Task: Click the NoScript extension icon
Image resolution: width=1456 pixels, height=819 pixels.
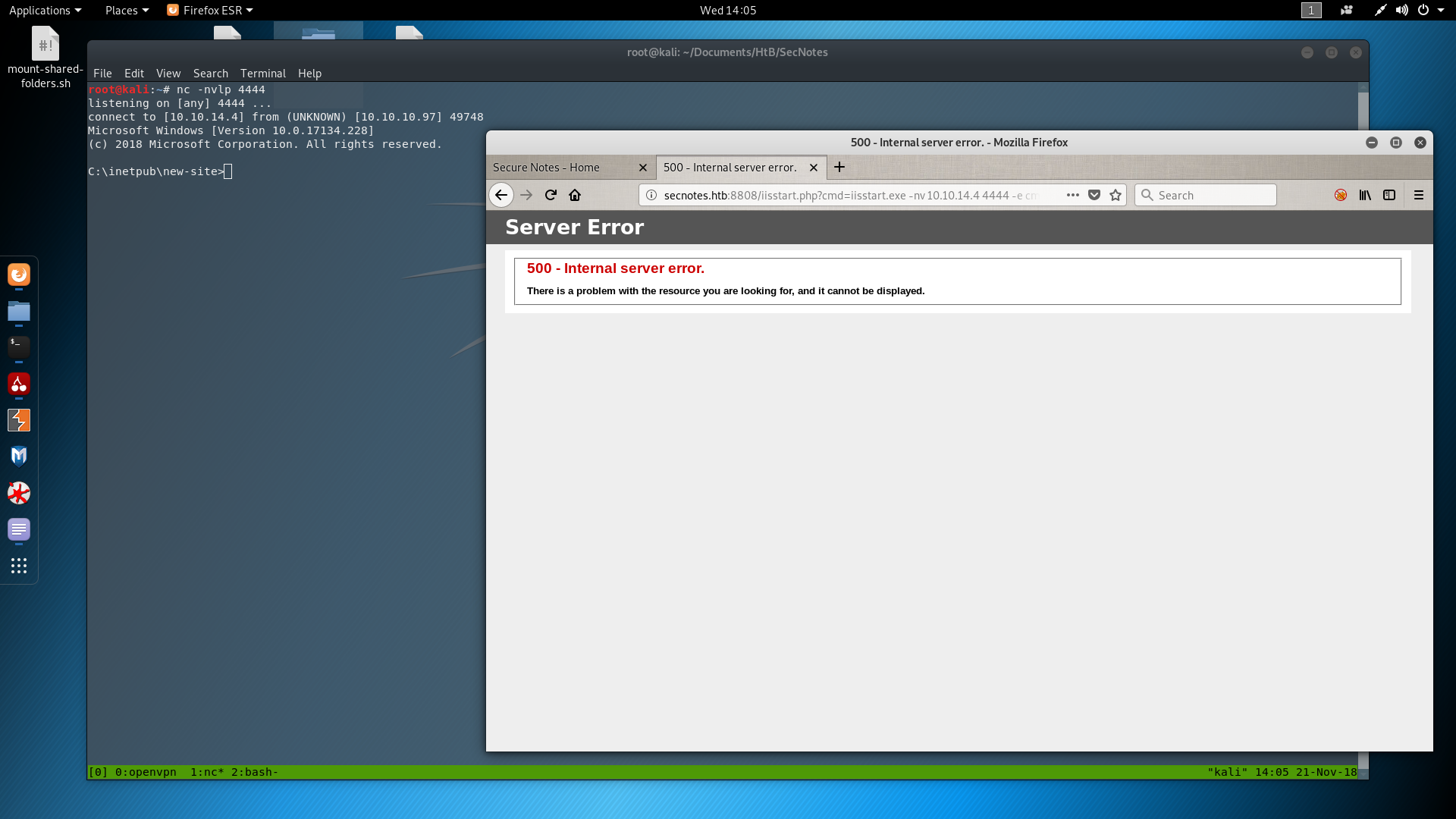Action: click(x=1341, y=195)
